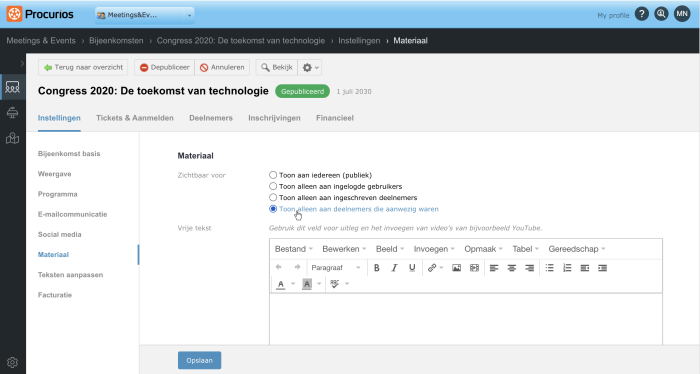The height and width of the screenshot is (374, 700).
Task: Save with the Opslaan button
Action: tap(199, 360)
